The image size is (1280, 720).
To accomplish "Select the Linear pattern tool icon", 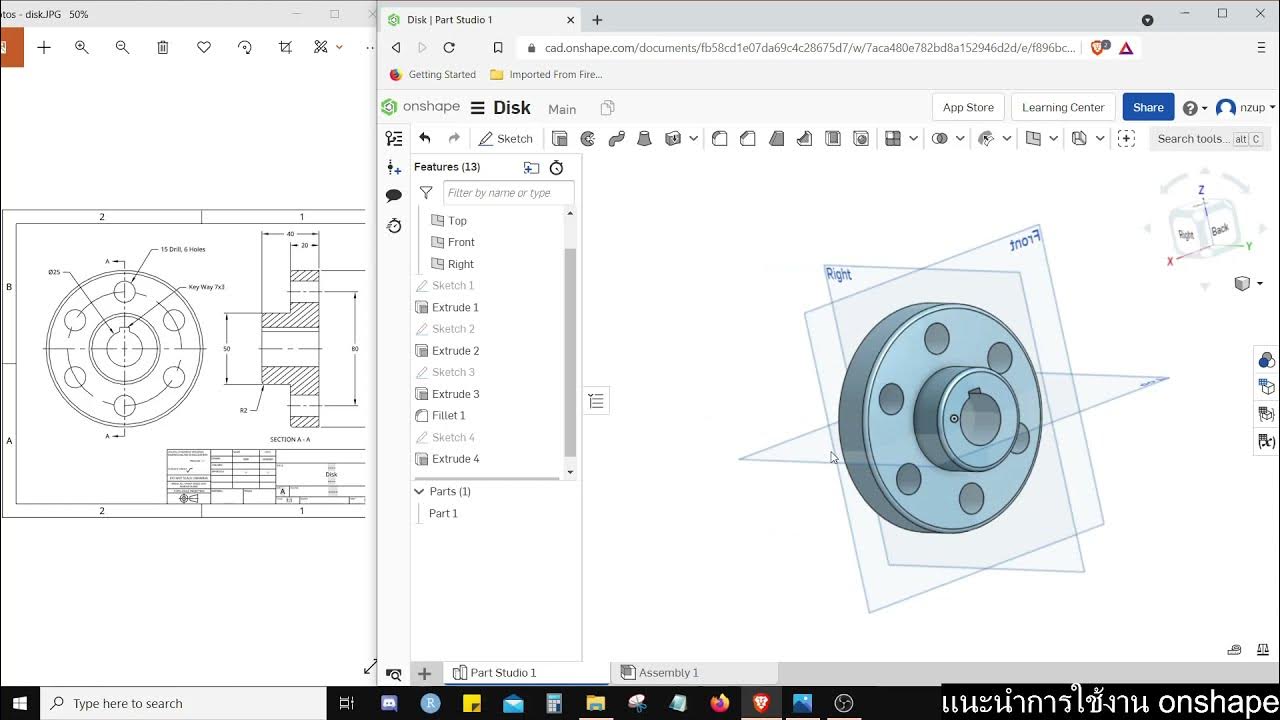I will tap(893, 139).
